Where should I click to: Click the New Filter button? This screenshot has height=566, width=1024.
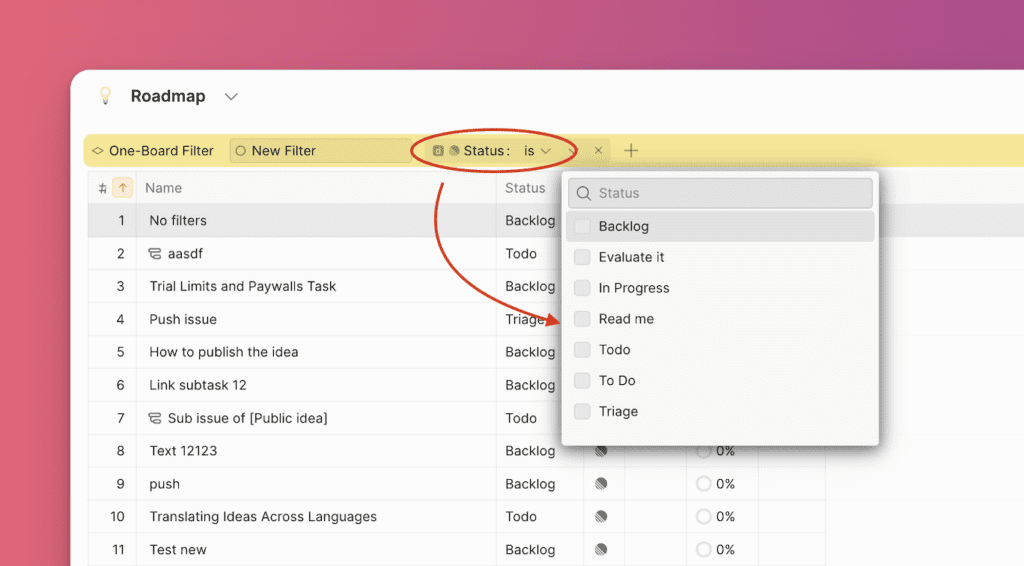tap(320, 151)
